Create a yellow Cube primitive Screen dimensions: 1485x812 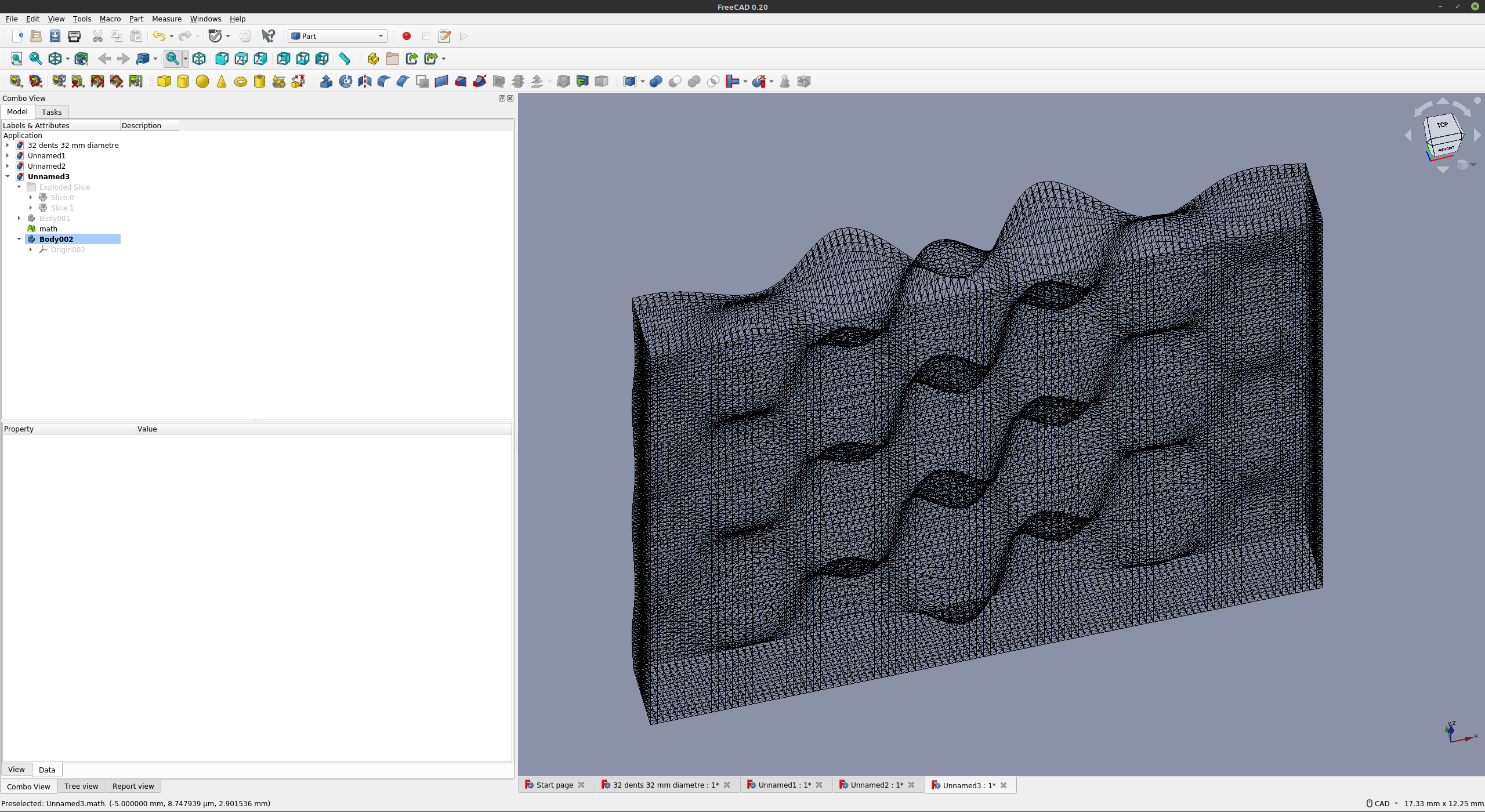[x=164, y=81]
